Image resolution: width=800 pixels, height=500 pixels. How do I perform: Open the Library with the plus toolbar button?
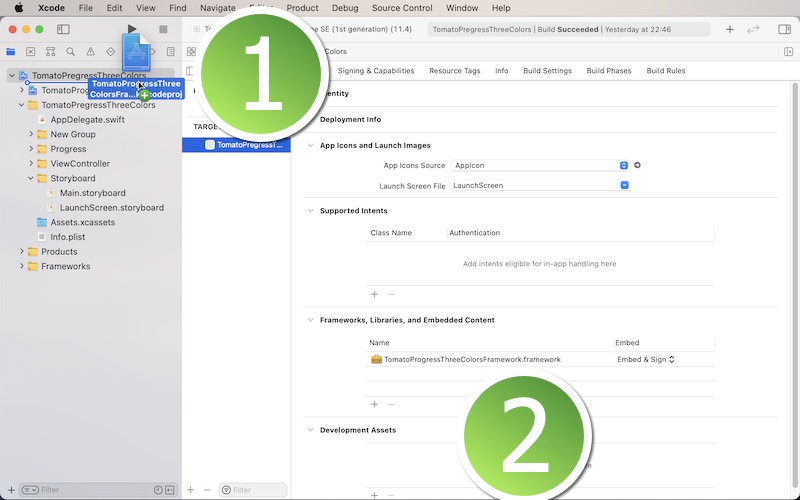coord(730,29)
